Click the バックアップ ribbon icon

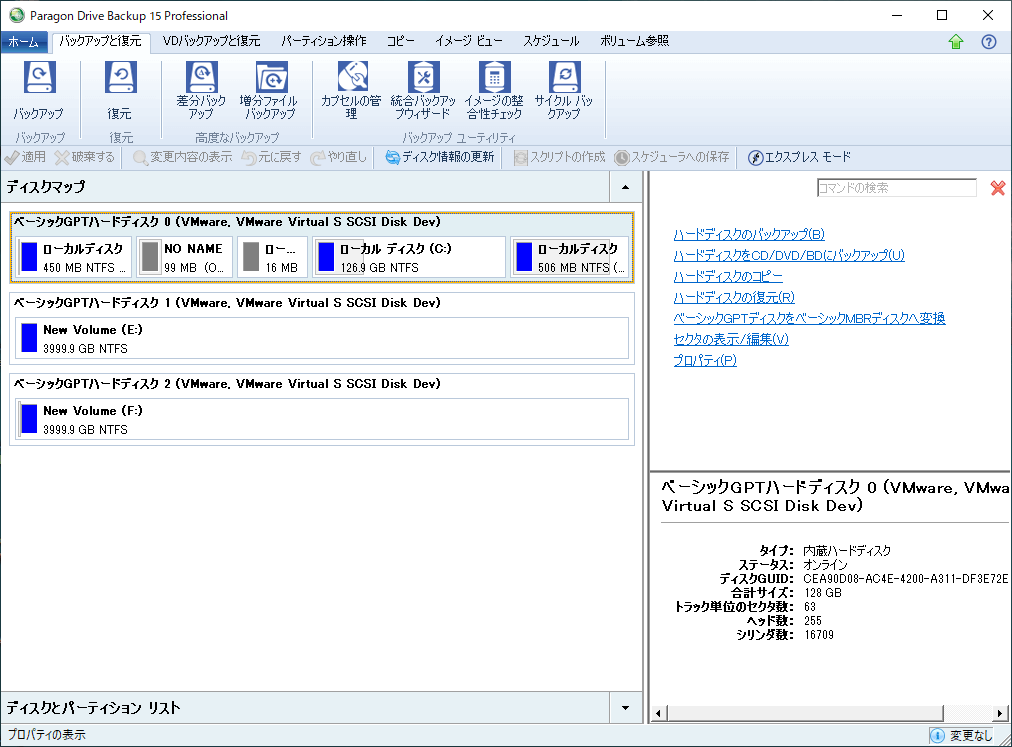[x=39, y=90]
